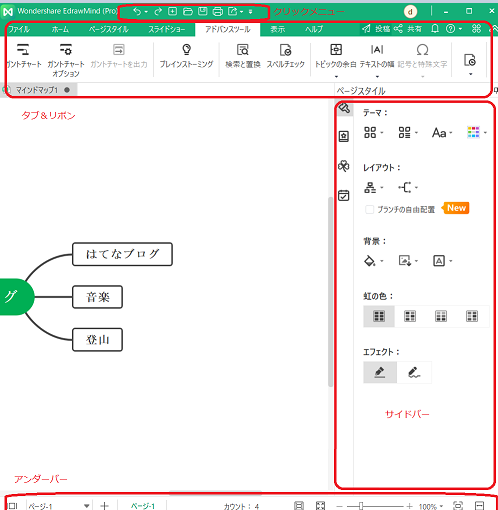Enable ブランチの自由配置 checkbox
The height and width of the screenshot is (510, 498).
[369, 209]
